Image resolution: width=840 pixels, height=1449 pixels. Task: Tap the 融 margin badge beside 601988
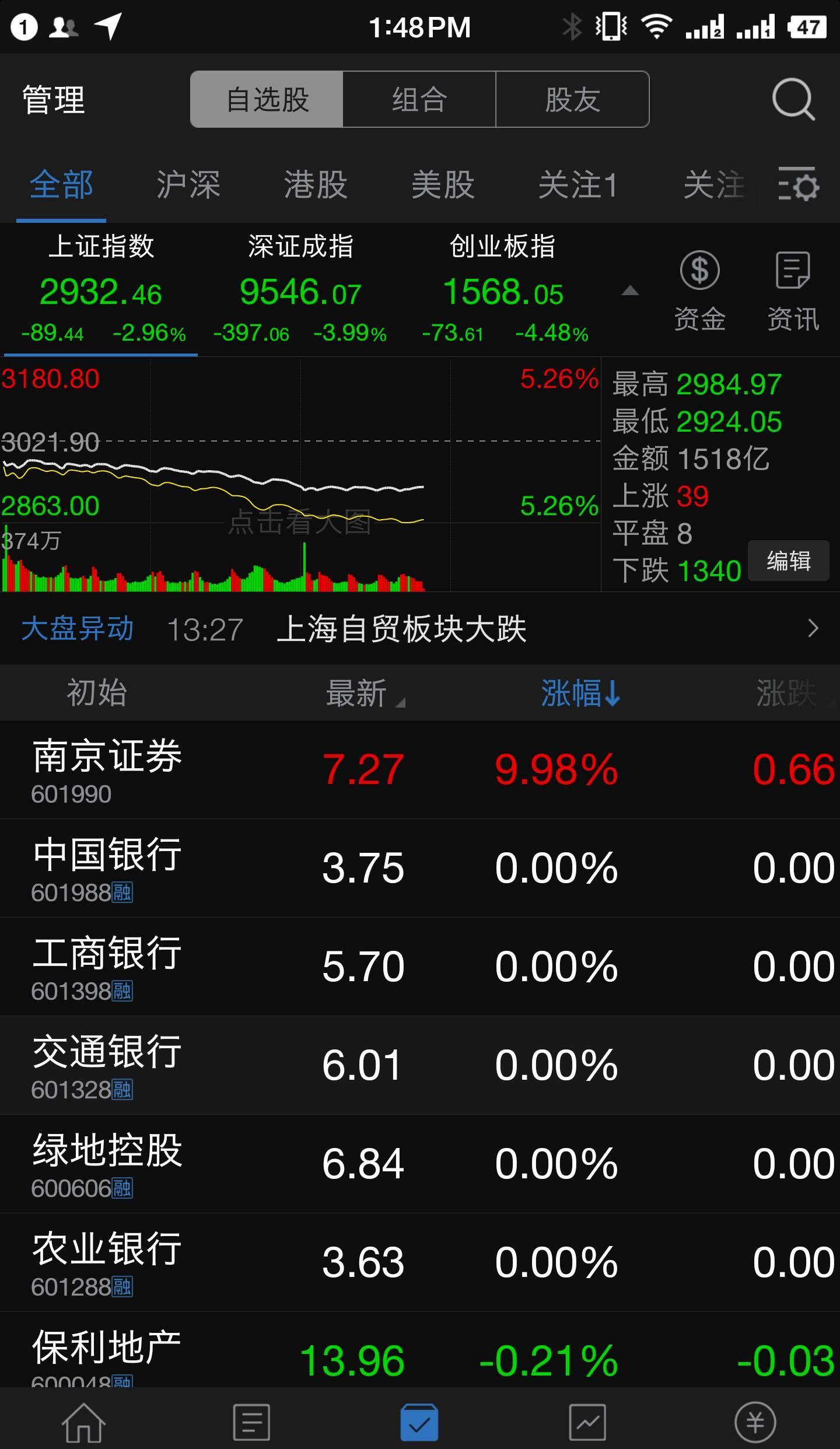click(x=123, y=892)
